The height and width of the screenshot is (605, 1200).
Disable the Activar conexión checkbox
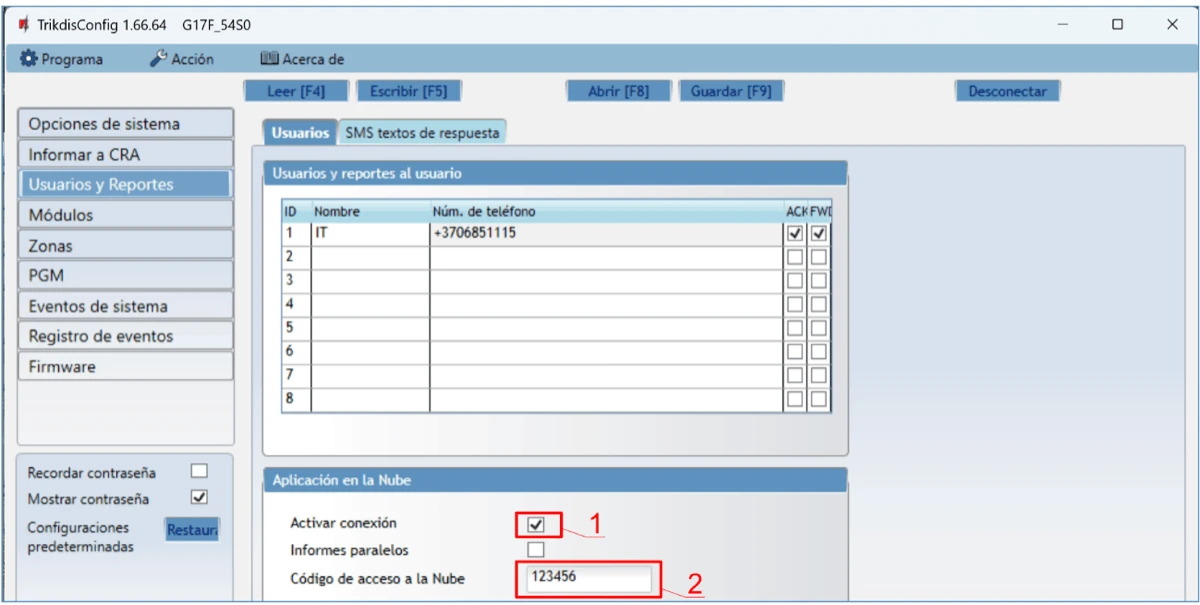tap(536, 524)
